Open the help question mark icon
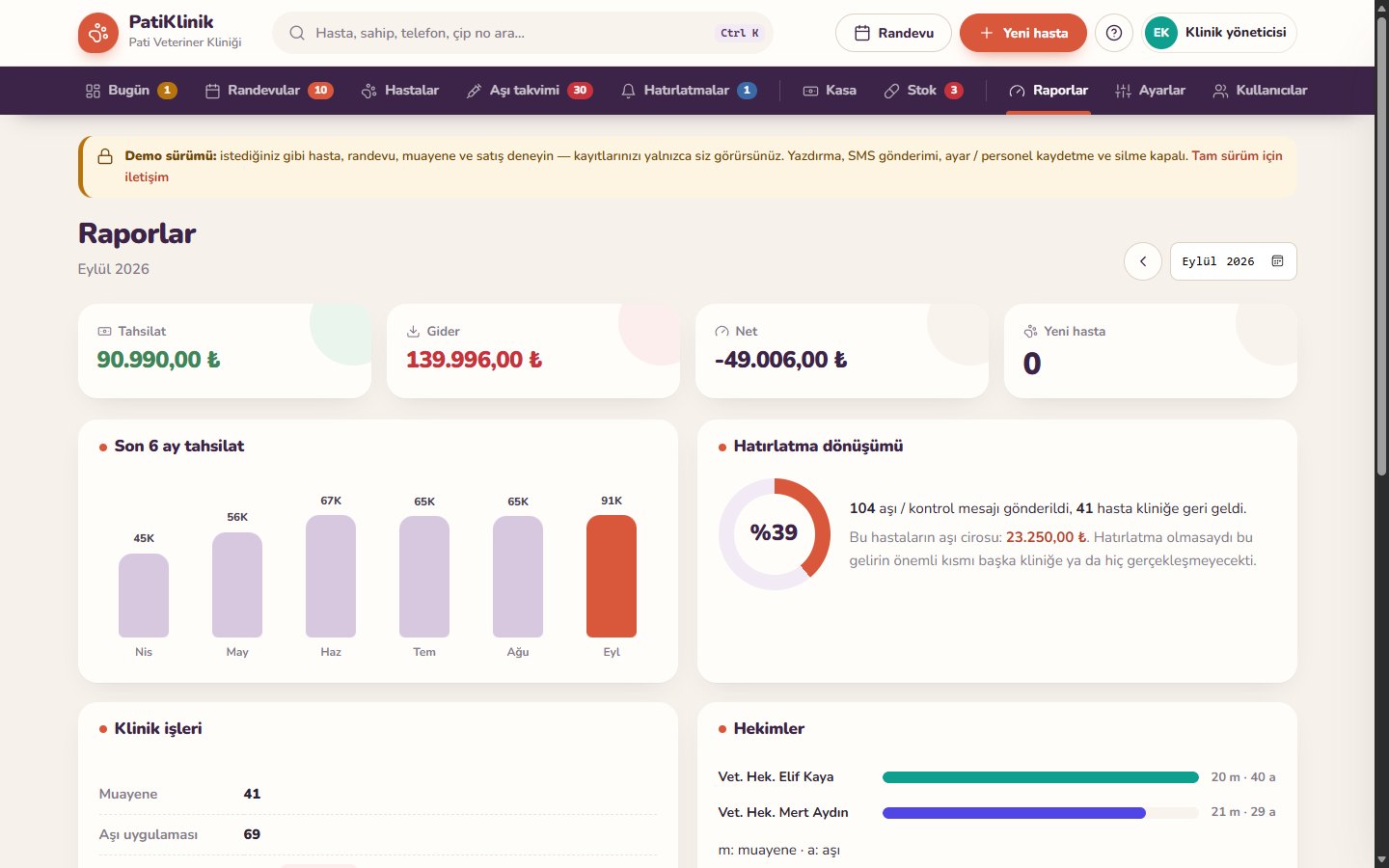This screenshot has width=1389, height=868. point(1114,33)
